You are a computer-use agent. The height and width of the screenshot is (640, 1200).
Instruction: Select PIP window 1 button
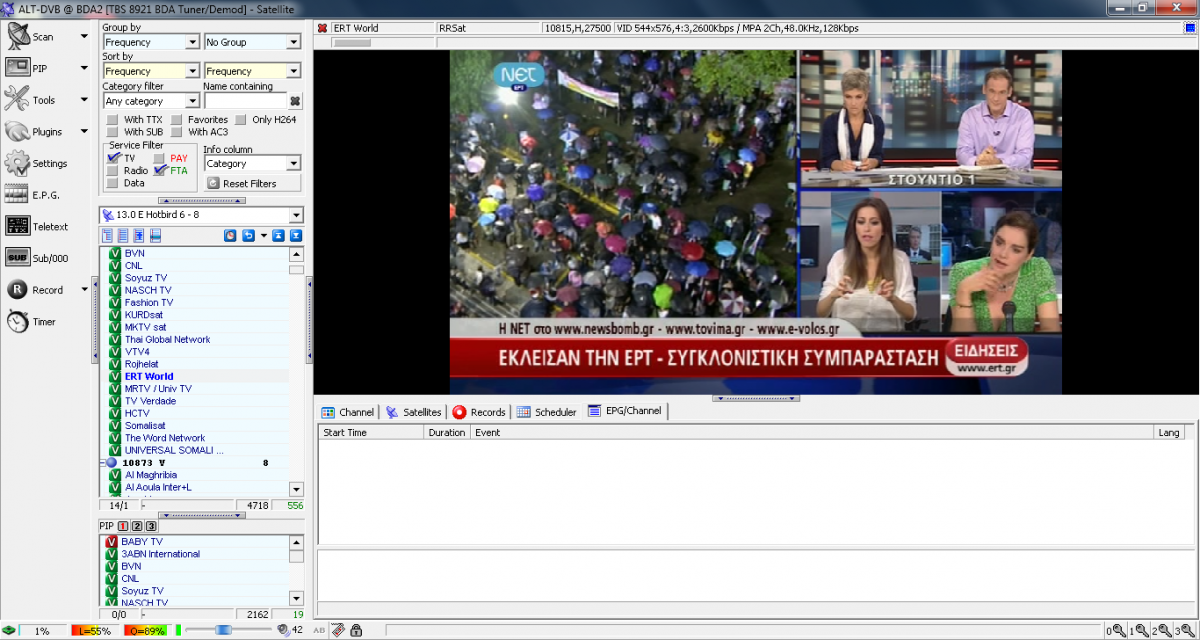click(123, 526)
